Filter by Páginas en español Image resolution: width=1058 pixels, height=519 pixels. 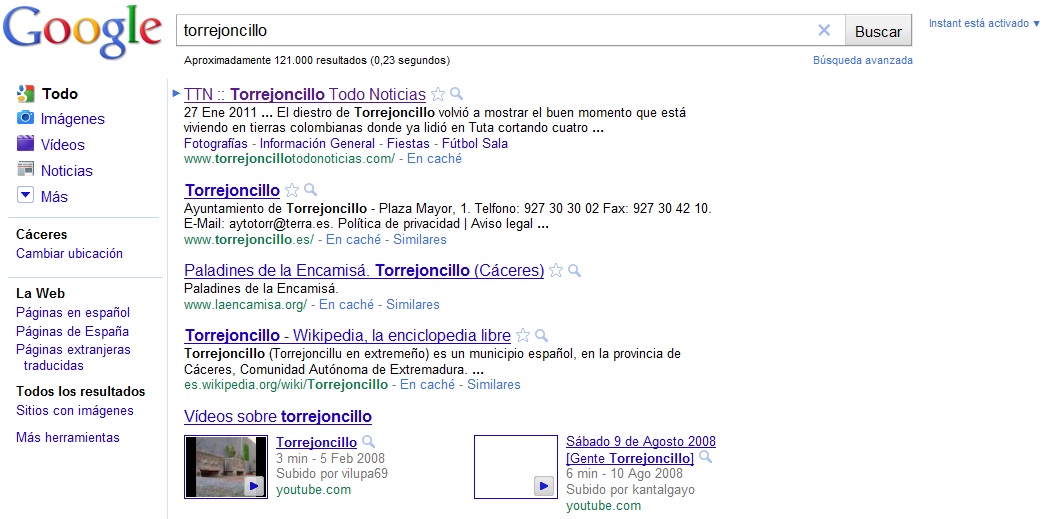(73, 312)
